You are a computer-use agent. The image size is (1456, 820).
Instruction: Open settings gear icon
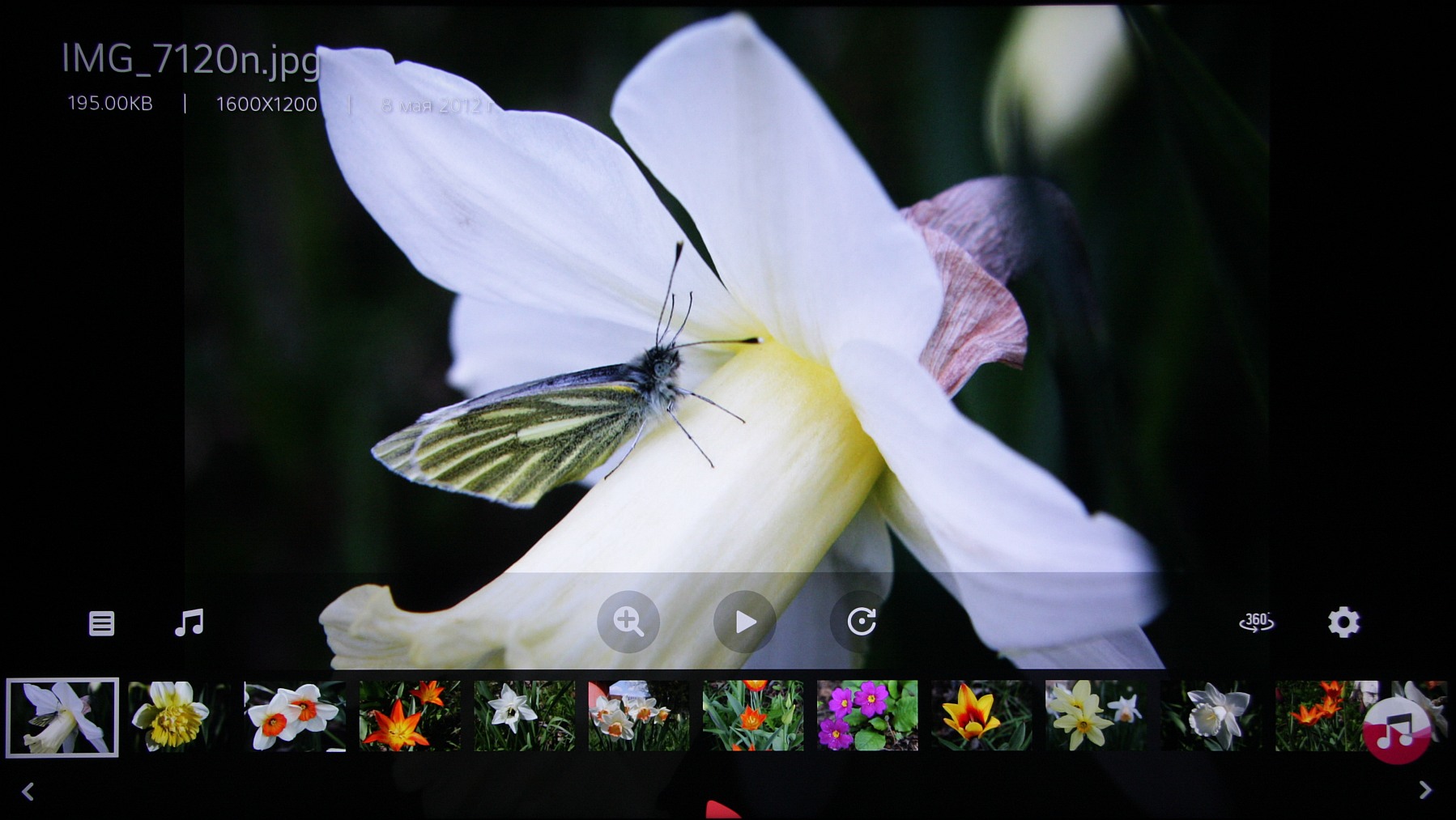click(x=1343, y=622)
